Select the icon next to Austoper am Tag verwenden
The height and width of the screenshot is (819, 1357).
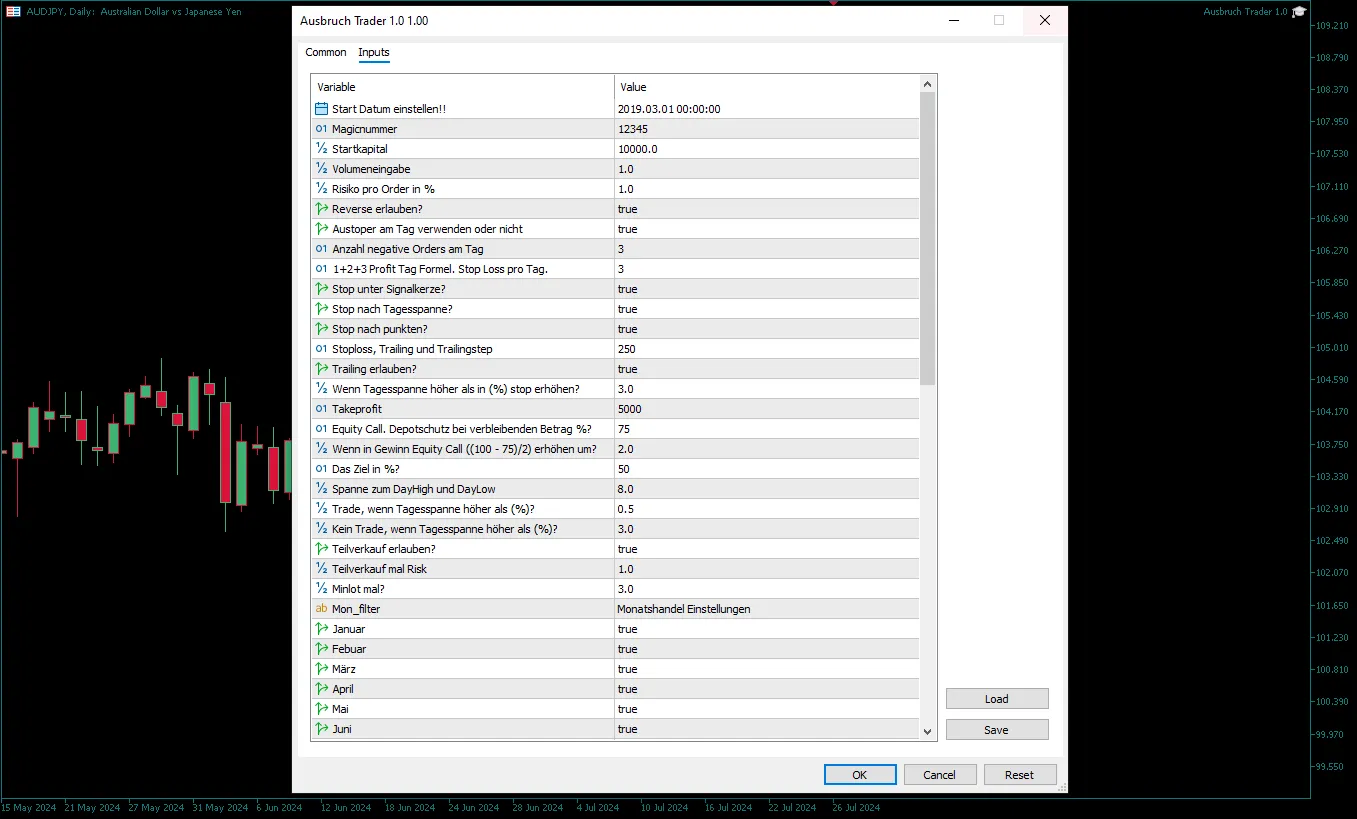[x=322, y=229]
